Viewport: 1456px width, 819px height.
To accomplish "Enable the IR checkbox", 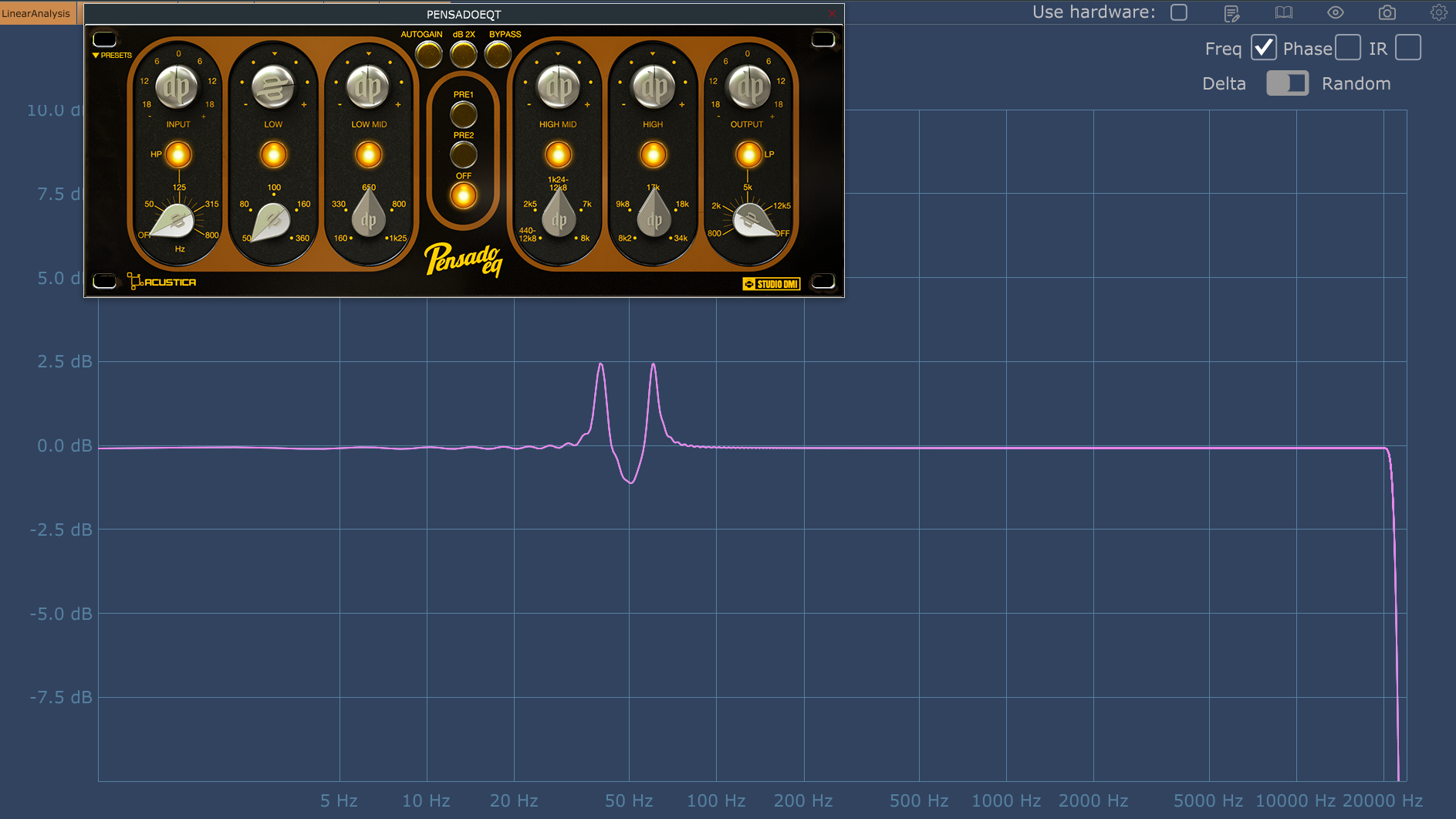I will (x=1407, y=48).
